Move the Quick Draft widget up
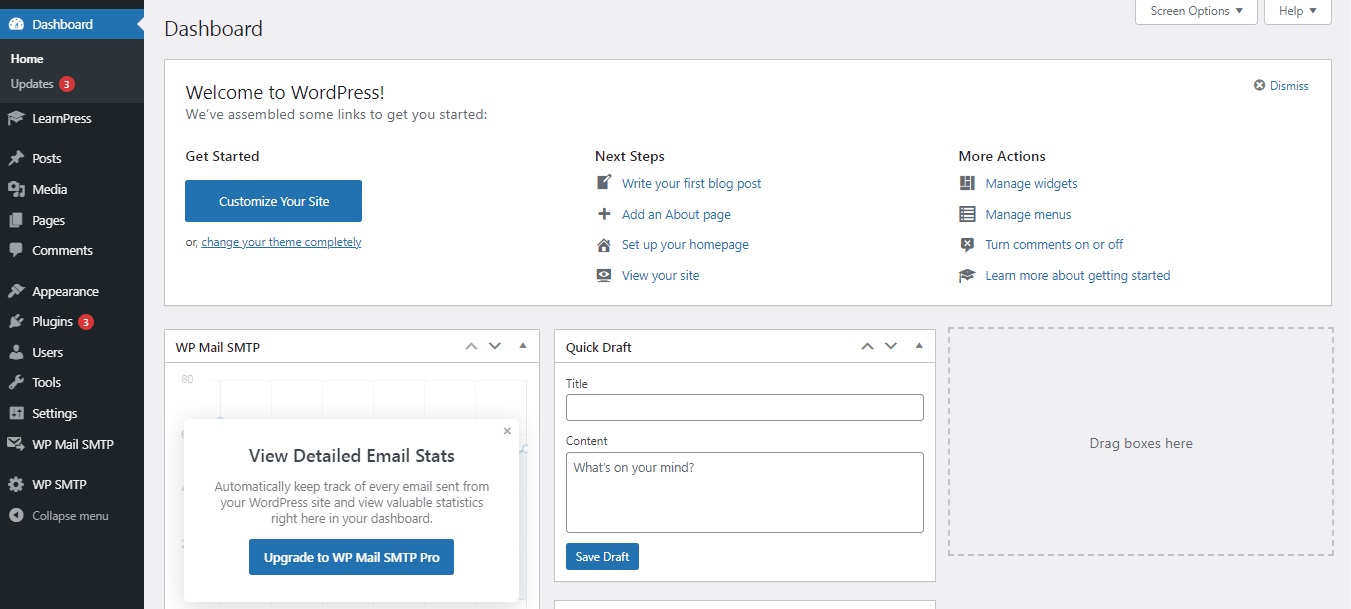The height and width of the screenshot is (609, 1351). [x=868, y=346]
